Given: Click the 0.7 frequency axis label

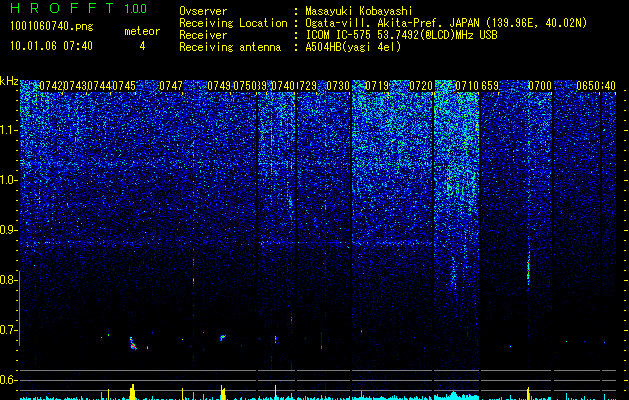Looking at the screenshot, I should point(8,330).
